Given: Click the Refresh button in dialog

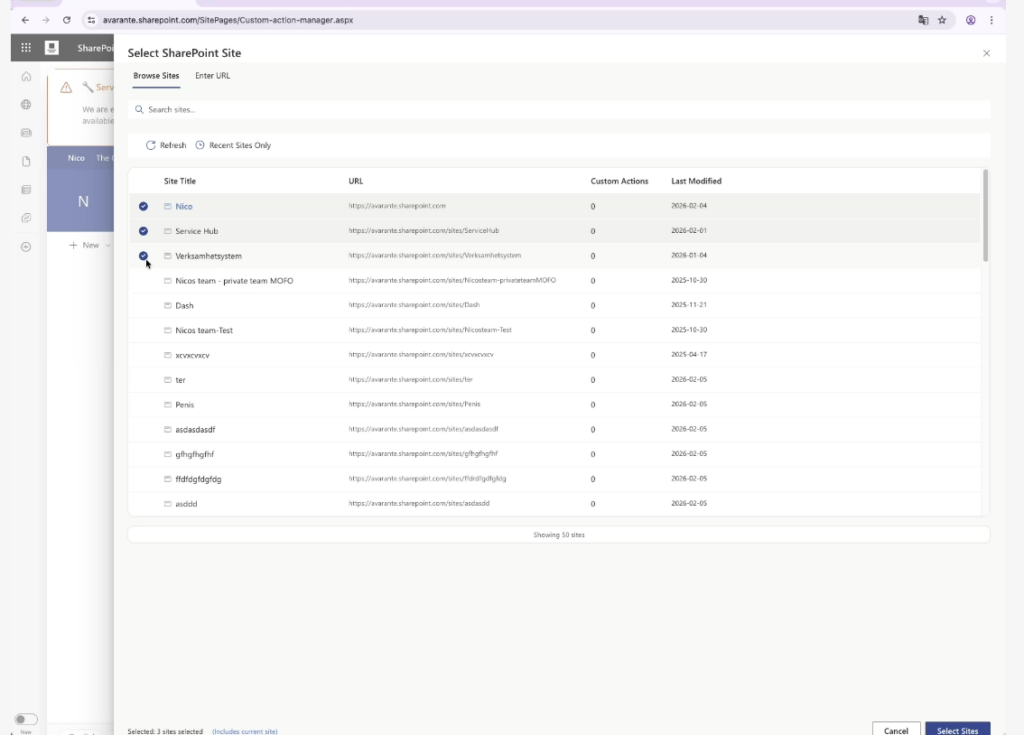Looking at the screenshot, I should point(166,146).
